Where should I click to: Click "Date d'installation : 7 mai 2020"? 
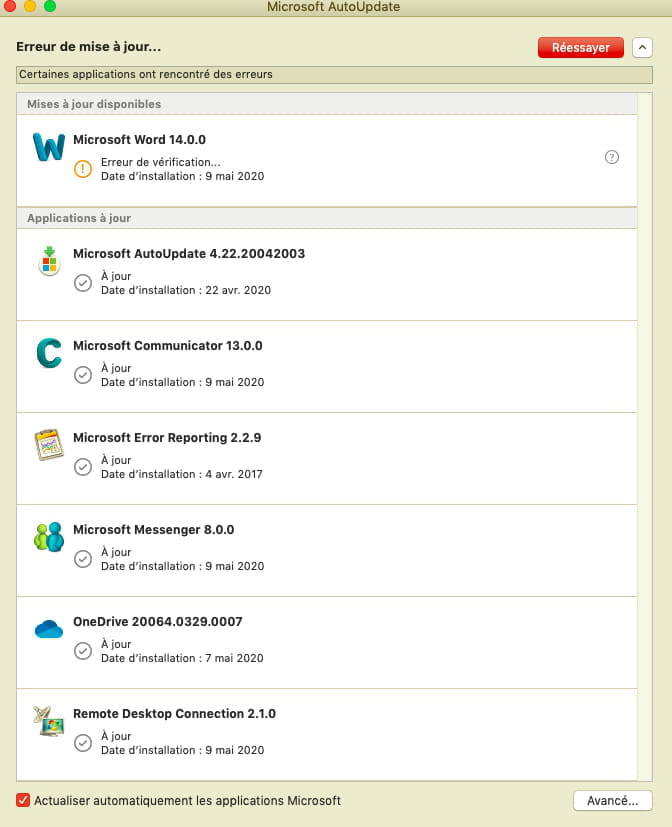point(182,658)
